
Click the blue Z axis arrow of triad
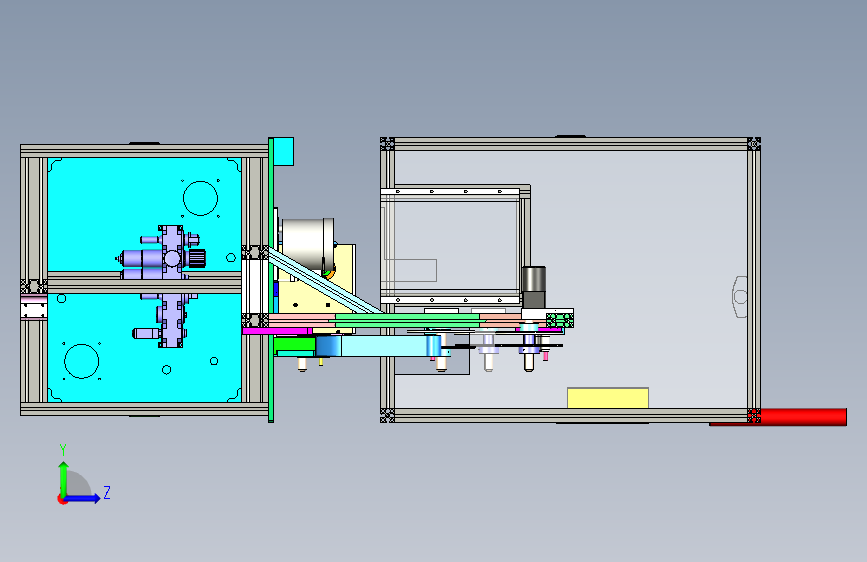pyautogui.click(x=83, y=498)
